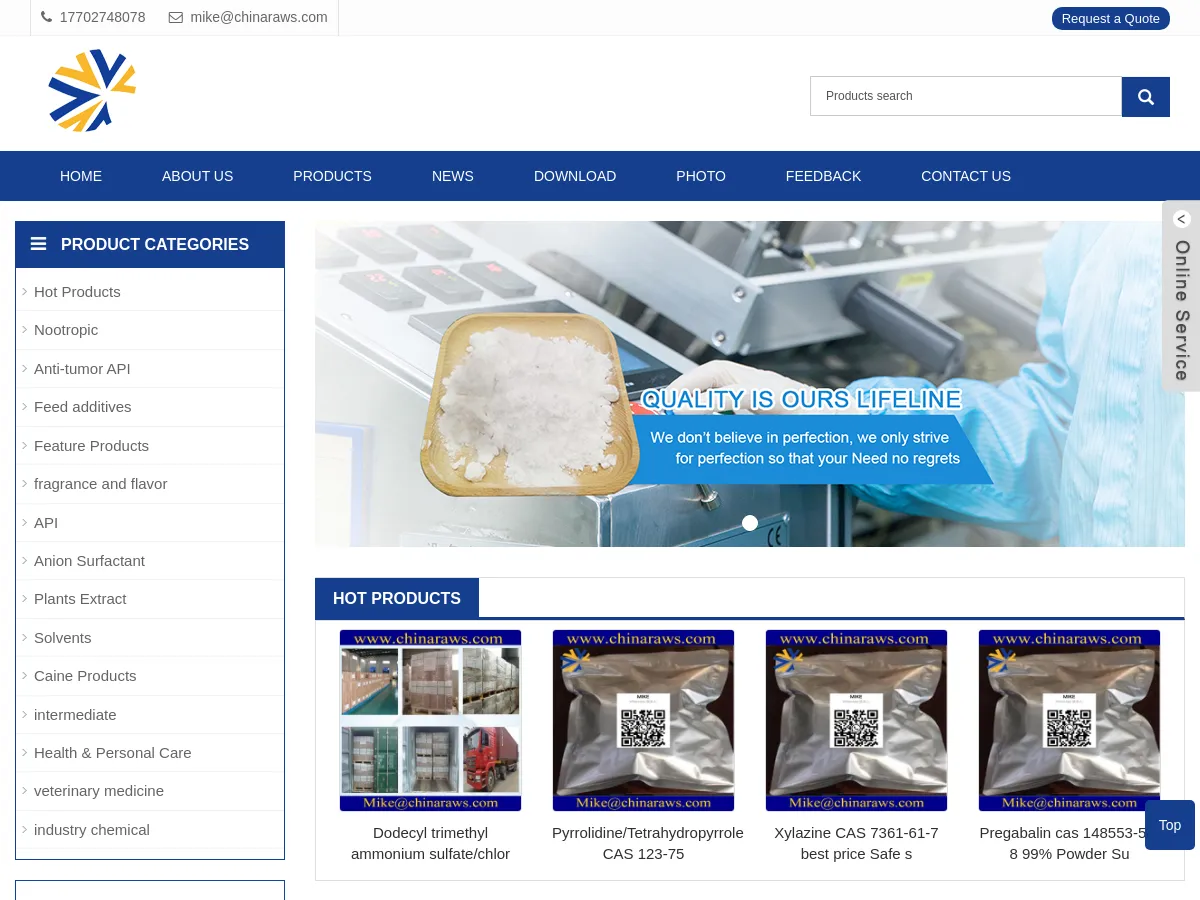The height and width of the screenshot is (900, 1200).
Task: Collapse the Online Service panel arrow
Action: pos(1181,219)
